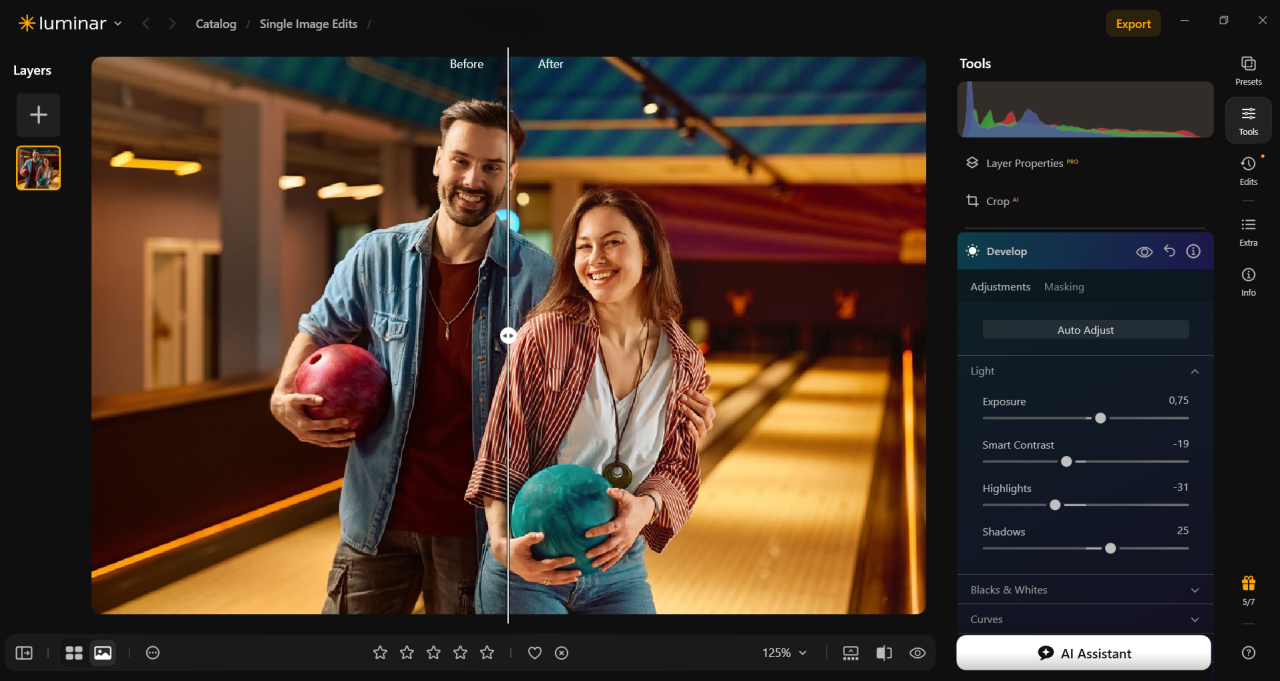Click the Smart Contrast value -19
The width and height of the screenshot is (1280, 681).
[1180, 443]
